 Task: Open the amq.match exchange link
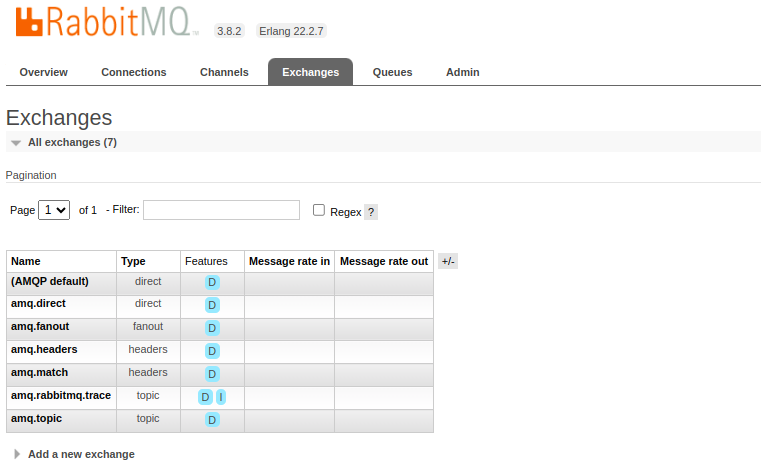[40, 372]
